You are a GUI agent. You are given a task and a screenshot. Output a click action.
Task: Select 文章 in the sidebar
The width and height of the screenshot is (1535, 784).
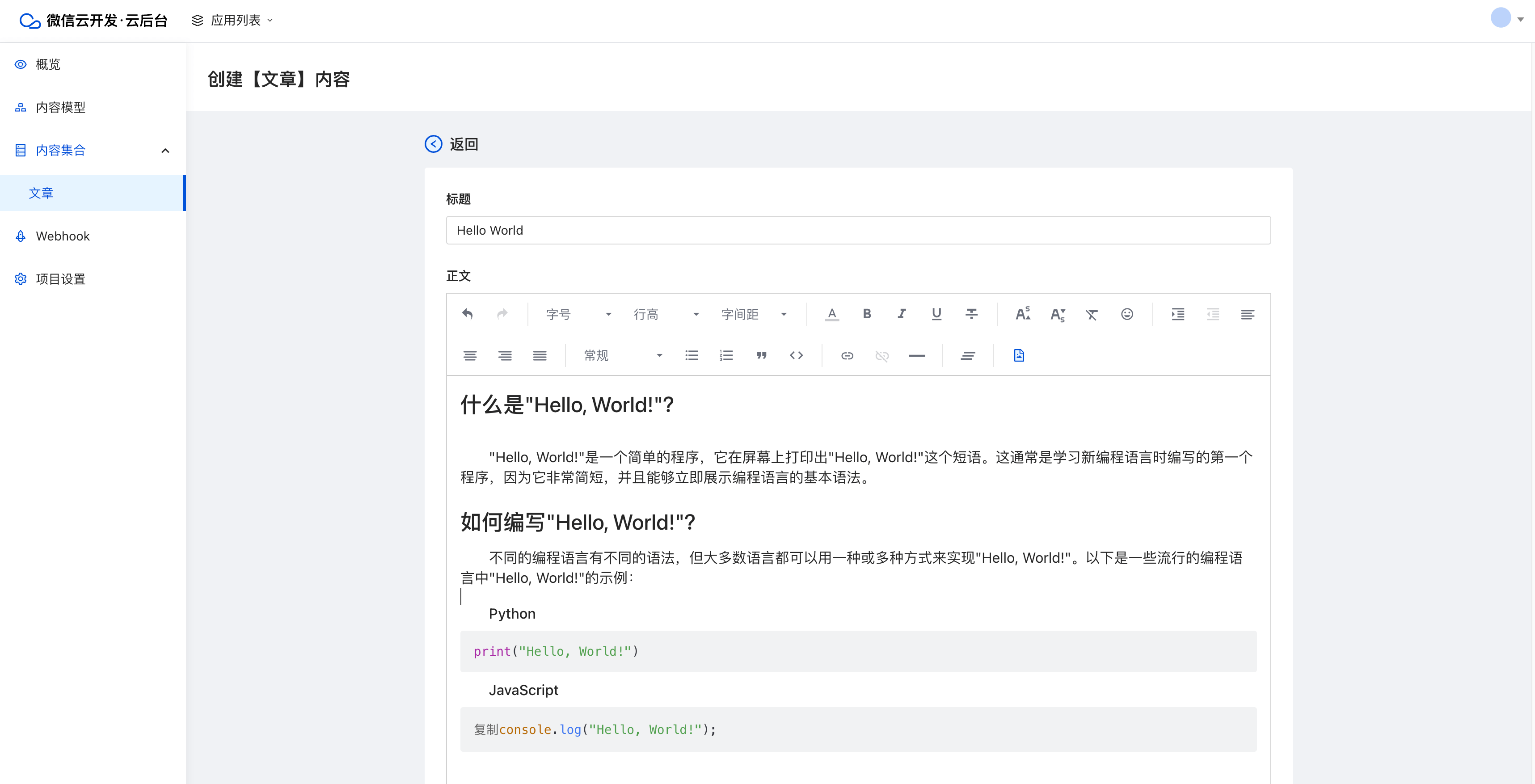coord(93,193)
